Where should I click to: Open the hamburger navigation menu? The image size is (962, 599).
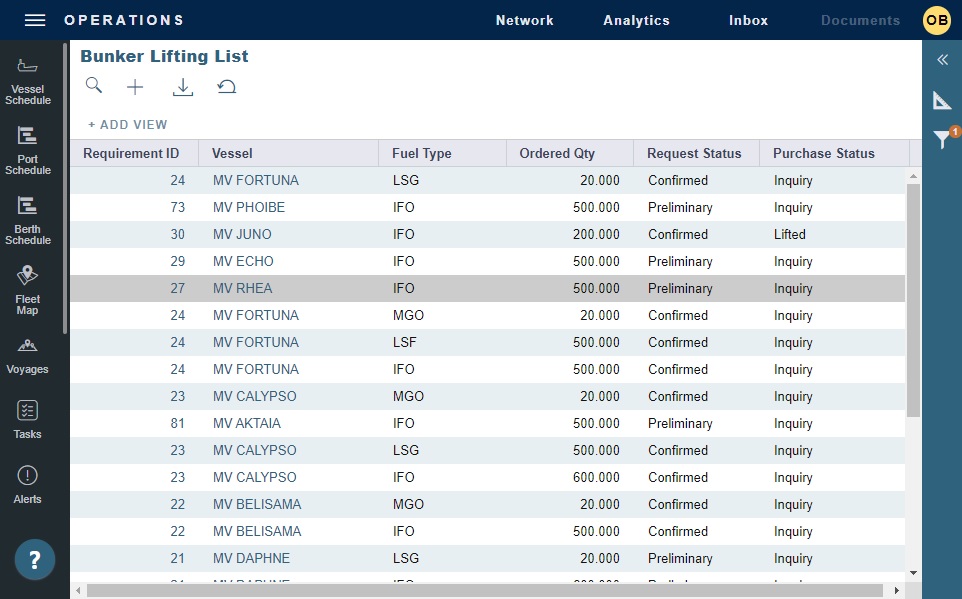pyautogui.click(x=35, y=20)
